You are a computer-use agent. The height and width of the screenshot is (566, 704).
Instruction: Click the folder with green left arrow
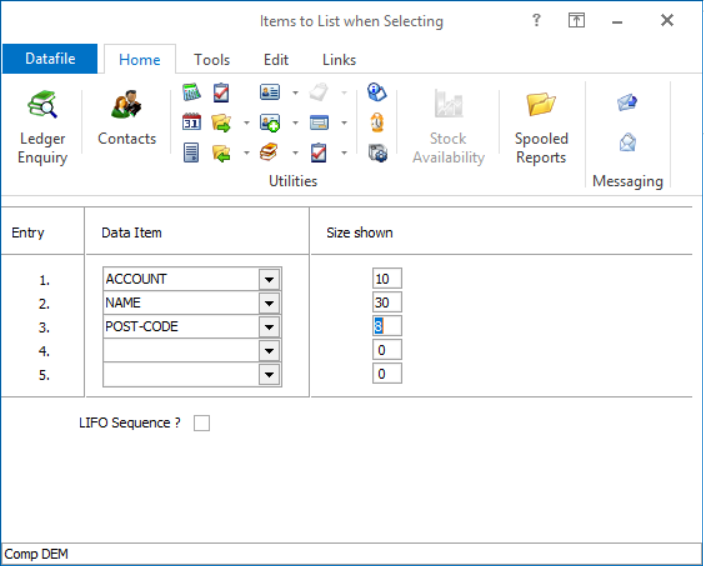(x=221, y=154)
